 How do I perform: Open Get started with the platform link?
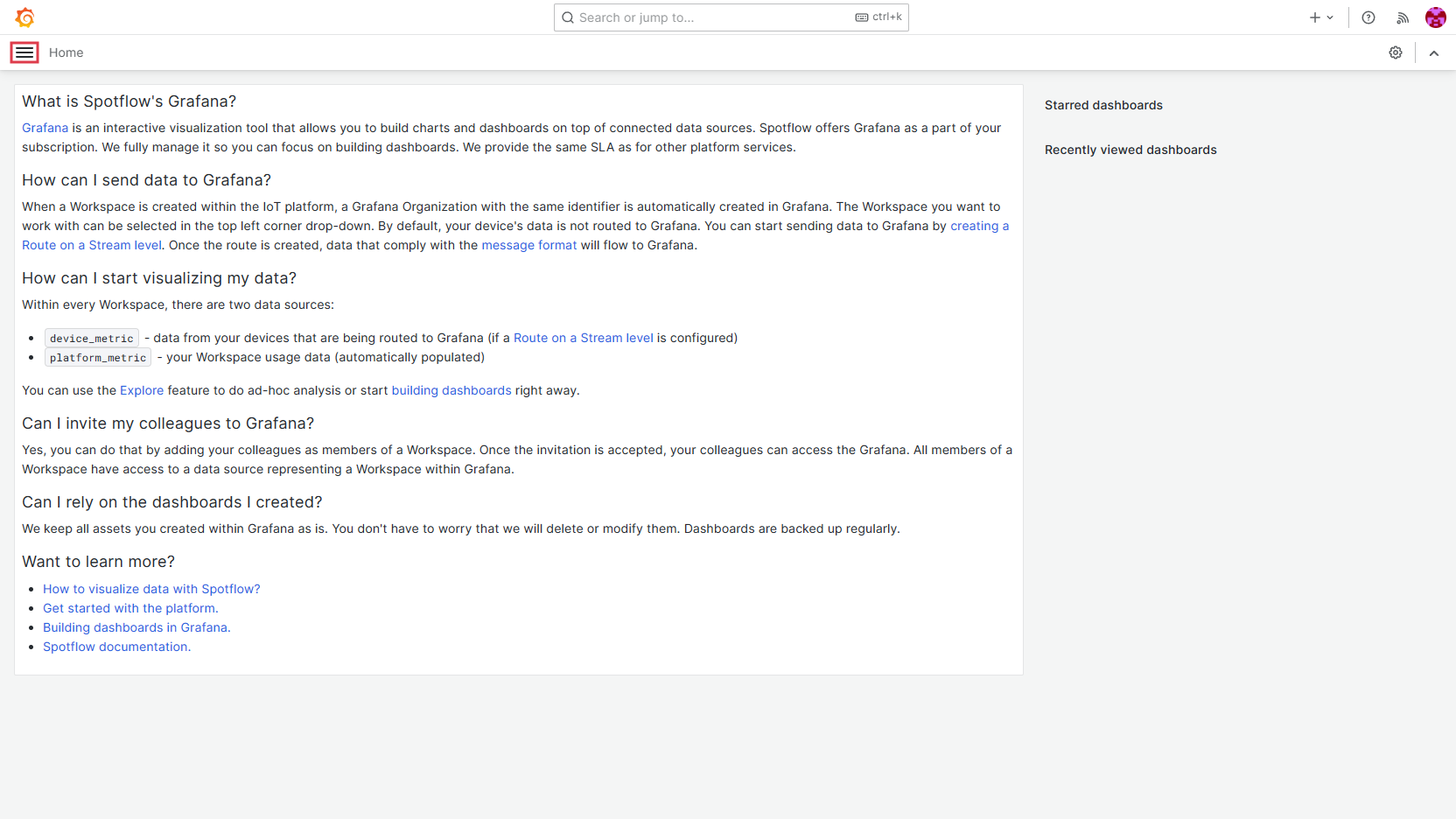(x=130, y=608)
